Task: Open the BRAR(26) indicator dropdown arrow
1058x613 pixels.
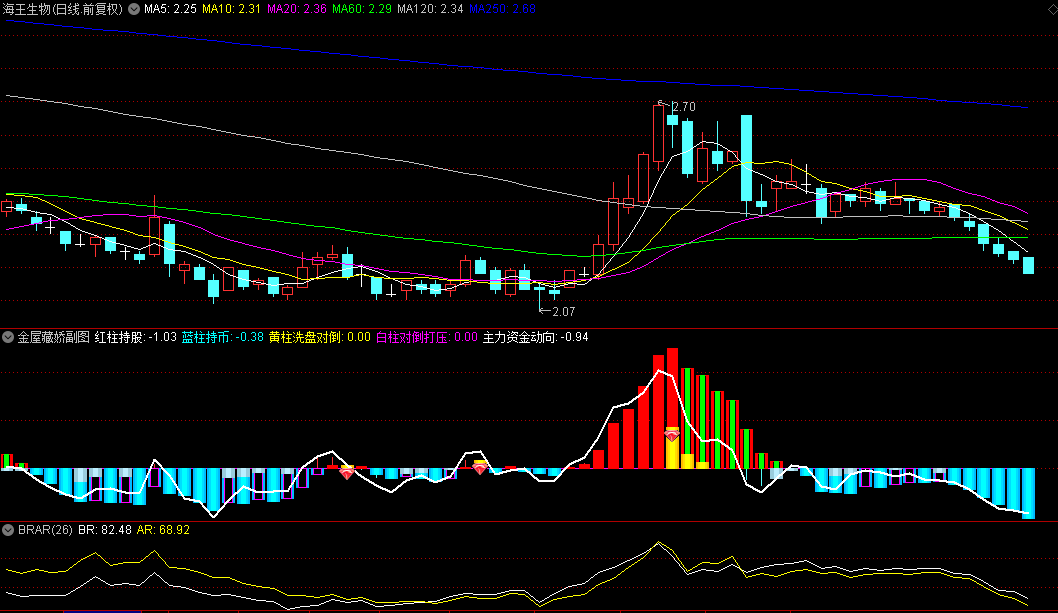Action: pos(8,530)
